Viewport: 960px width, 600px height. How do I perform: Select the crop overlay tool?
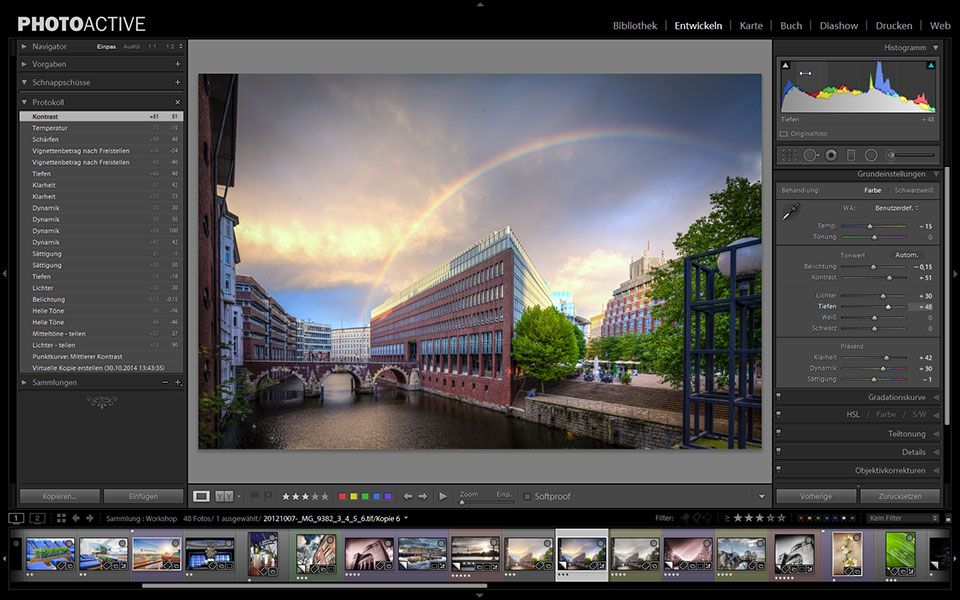click(789, 155)
